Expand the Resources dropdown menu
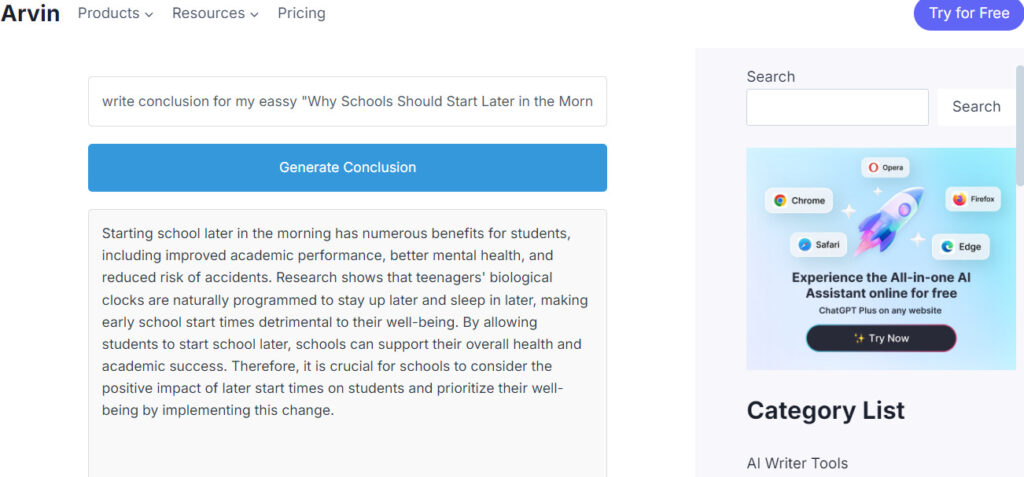 click(215, 13)
